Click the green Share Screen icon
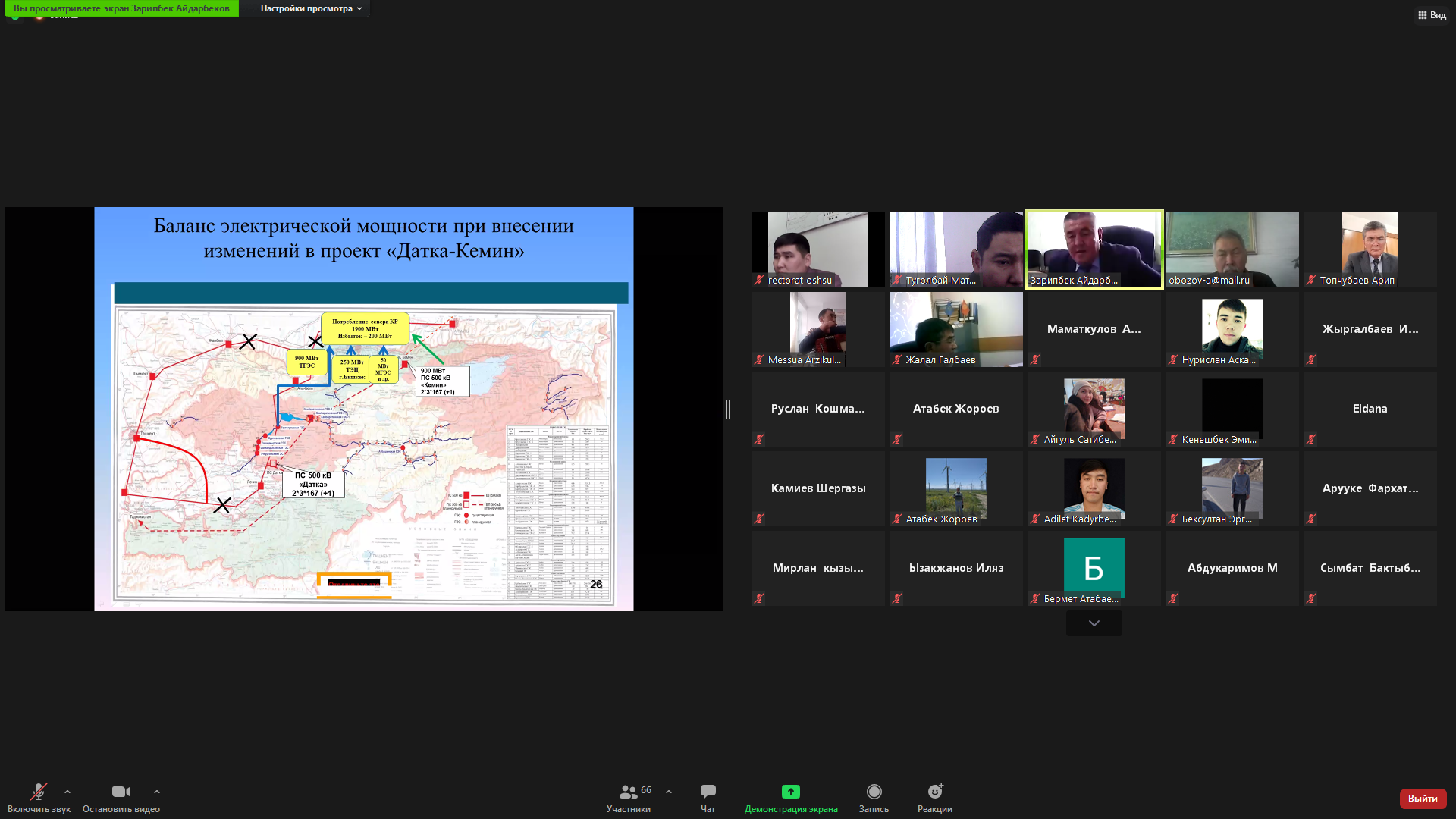The height and width of the screenshot is (819, 1456). point(790,792)
